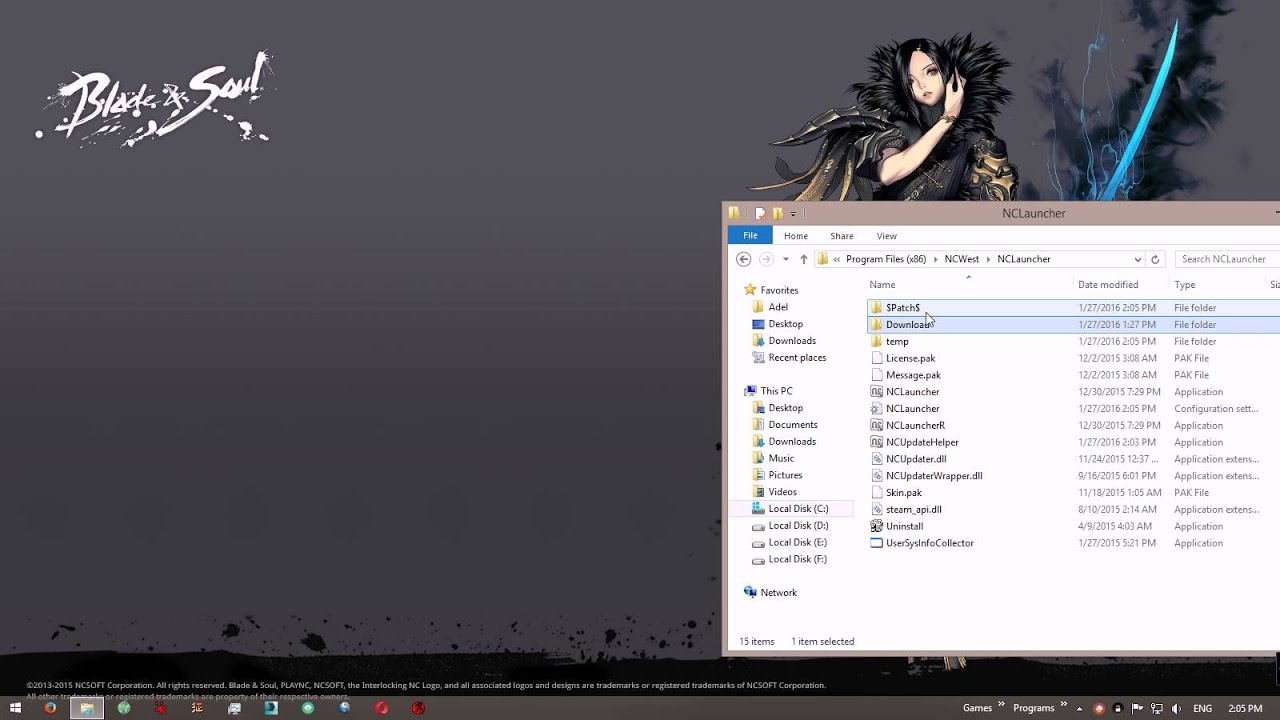
Task: Select Recent places in sidebar
Action: [x=797, y=357]
